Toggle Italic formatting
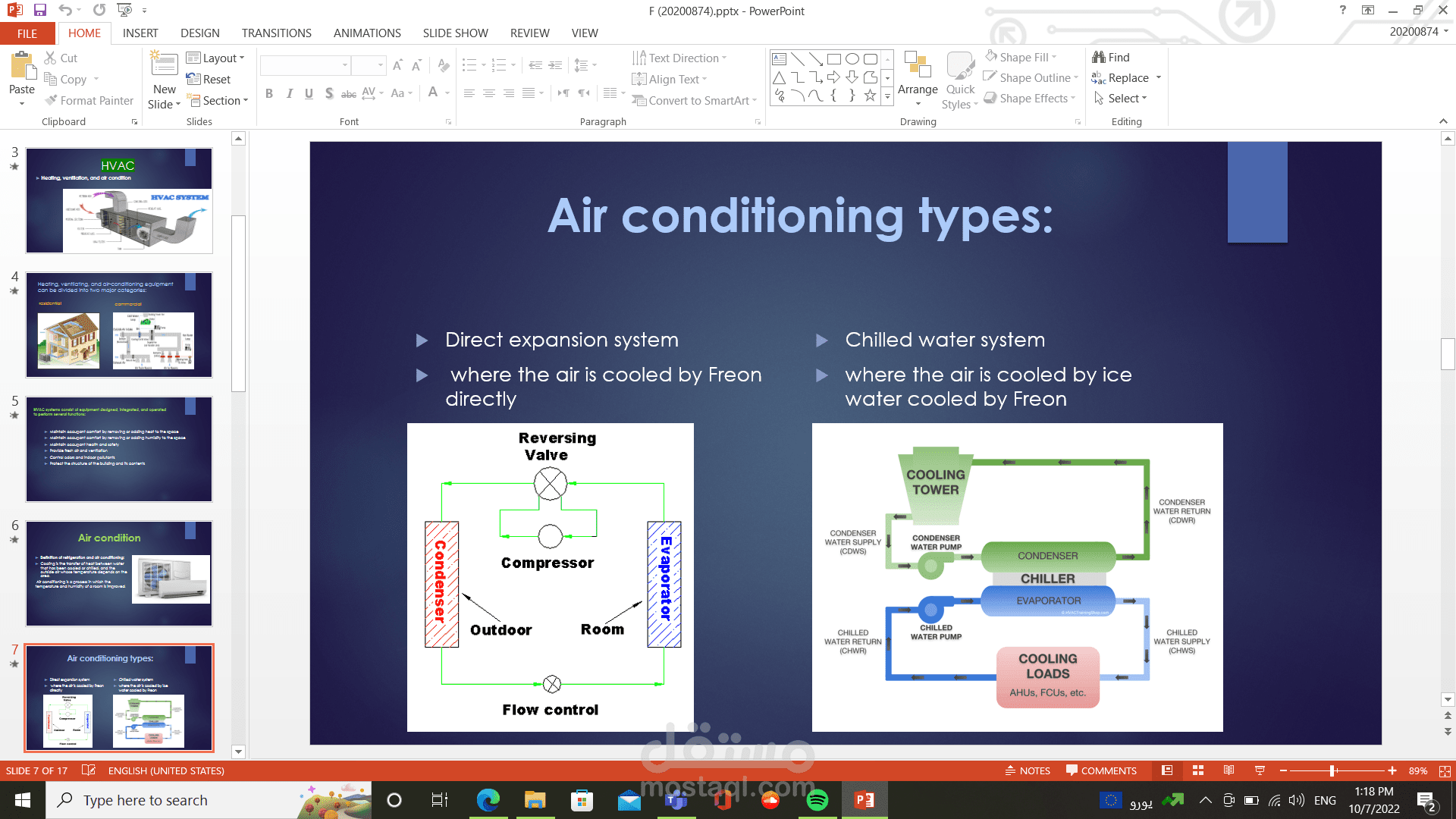 (x=289, y=93)
